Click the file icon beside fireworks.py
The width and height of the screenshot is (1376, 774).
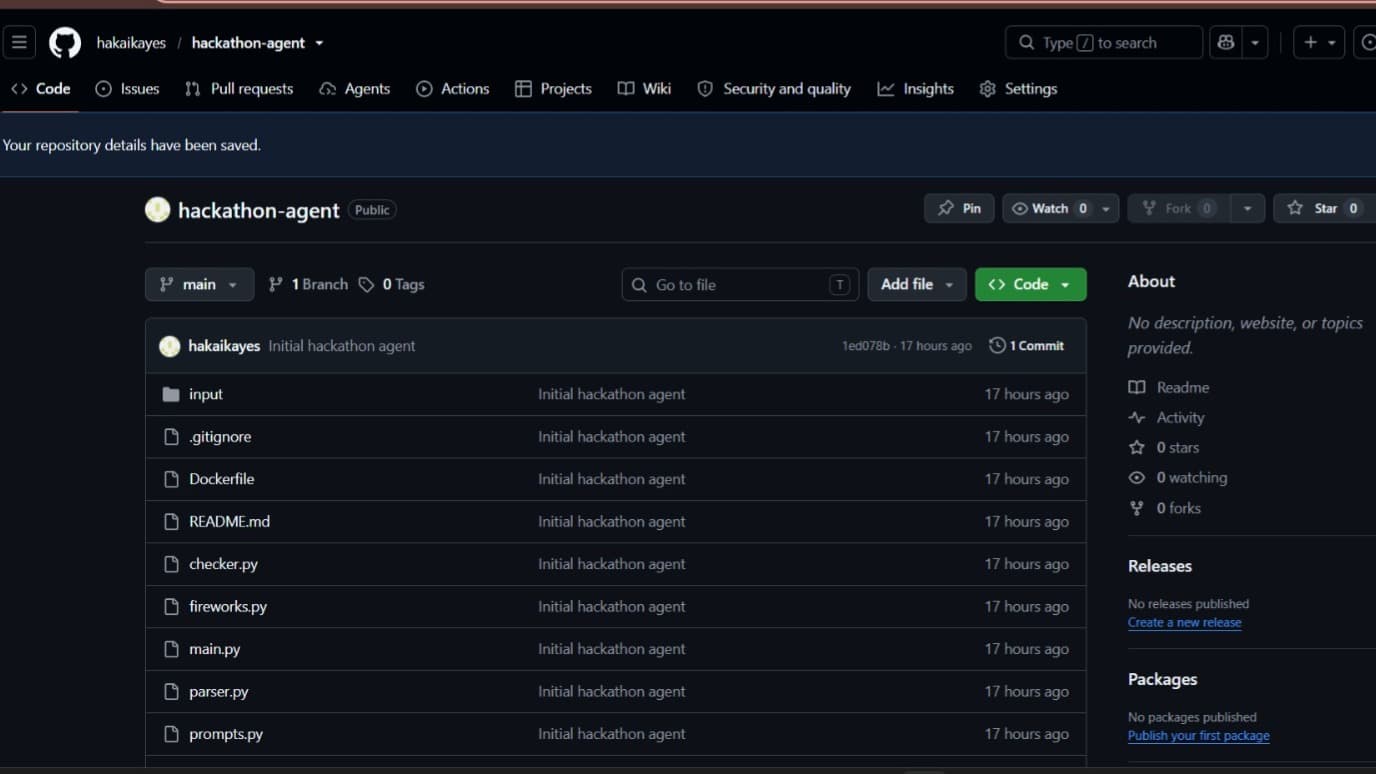[x=170, y=607]
